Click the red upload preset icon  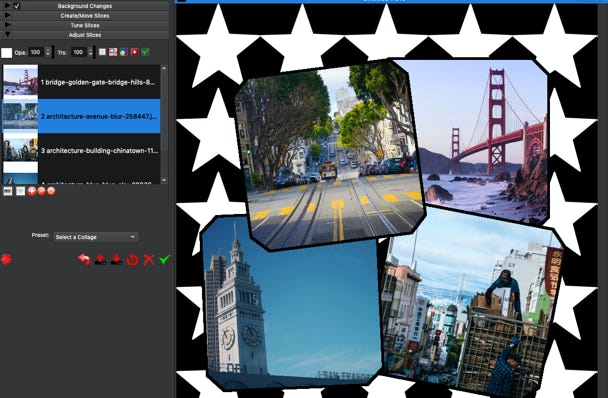pos(100,259)
